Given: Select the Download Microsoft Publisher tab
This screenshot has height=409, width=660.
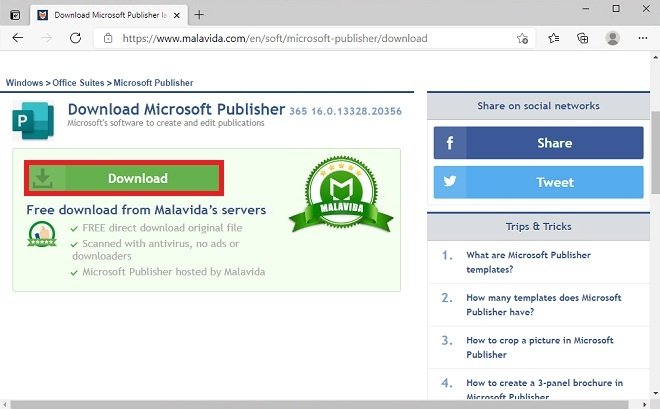Looking at the screenshot, I should click(109, 16).
